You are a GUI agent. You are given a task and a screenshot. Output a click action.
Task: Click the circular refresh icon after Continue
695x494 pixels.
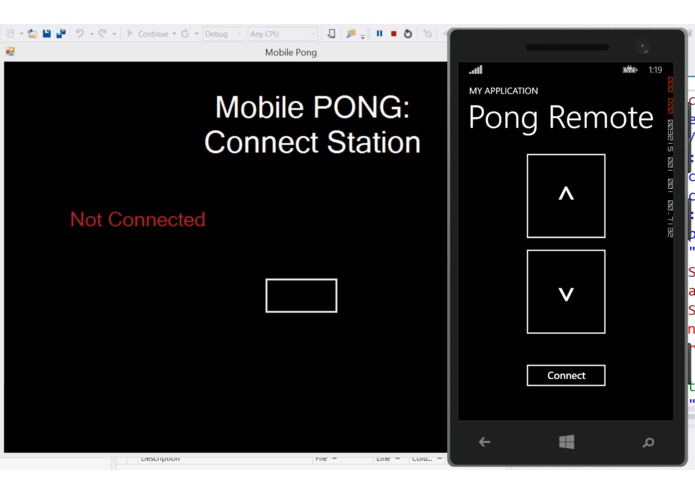pos(185,34)
